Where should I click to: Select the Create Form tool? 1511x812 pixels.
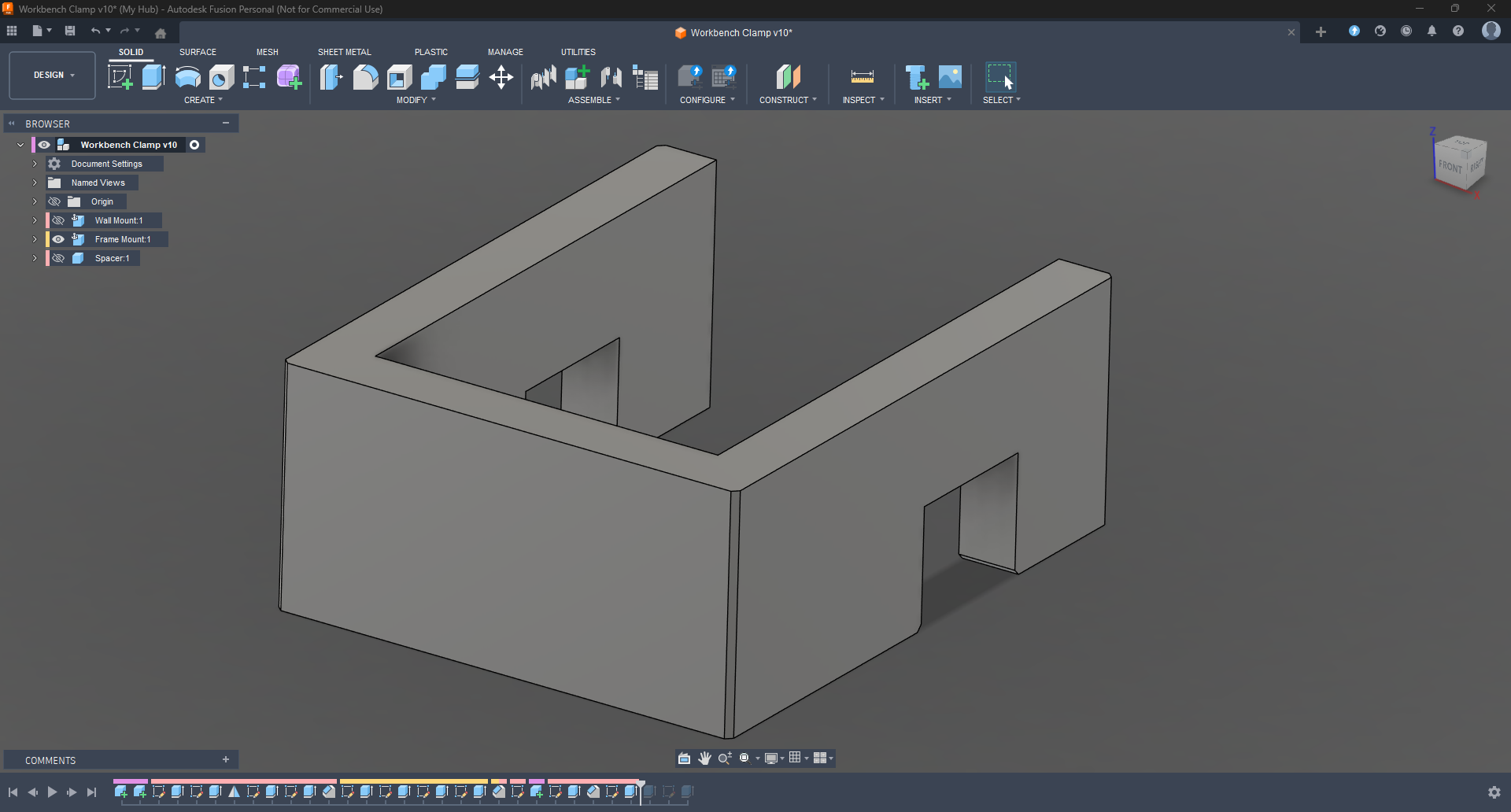point(289,77)
